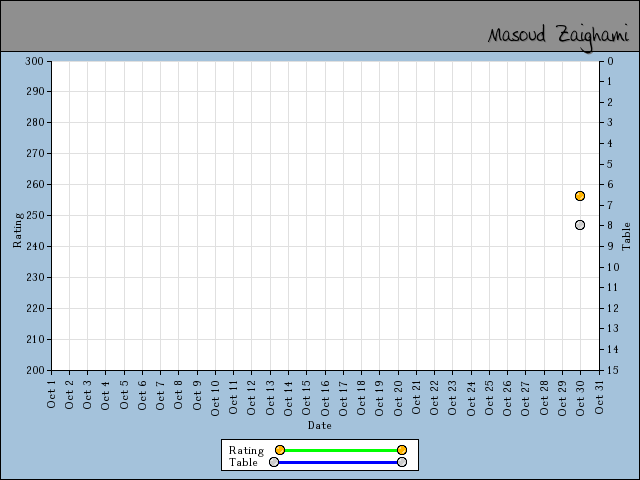Click the left orange marker in the legend
This screenshot has height=480, width=640.
(x=280, y=450)
